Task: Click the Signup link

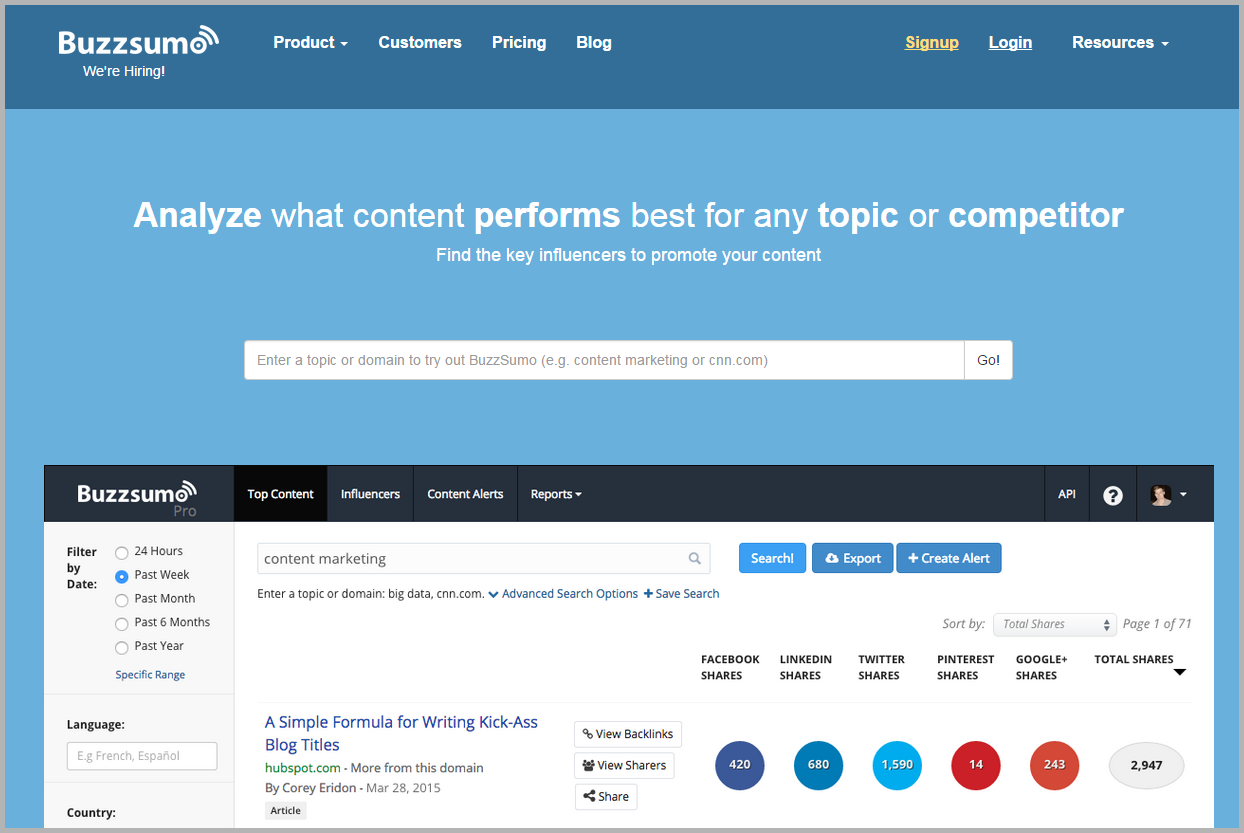Action: pos(932,42)
